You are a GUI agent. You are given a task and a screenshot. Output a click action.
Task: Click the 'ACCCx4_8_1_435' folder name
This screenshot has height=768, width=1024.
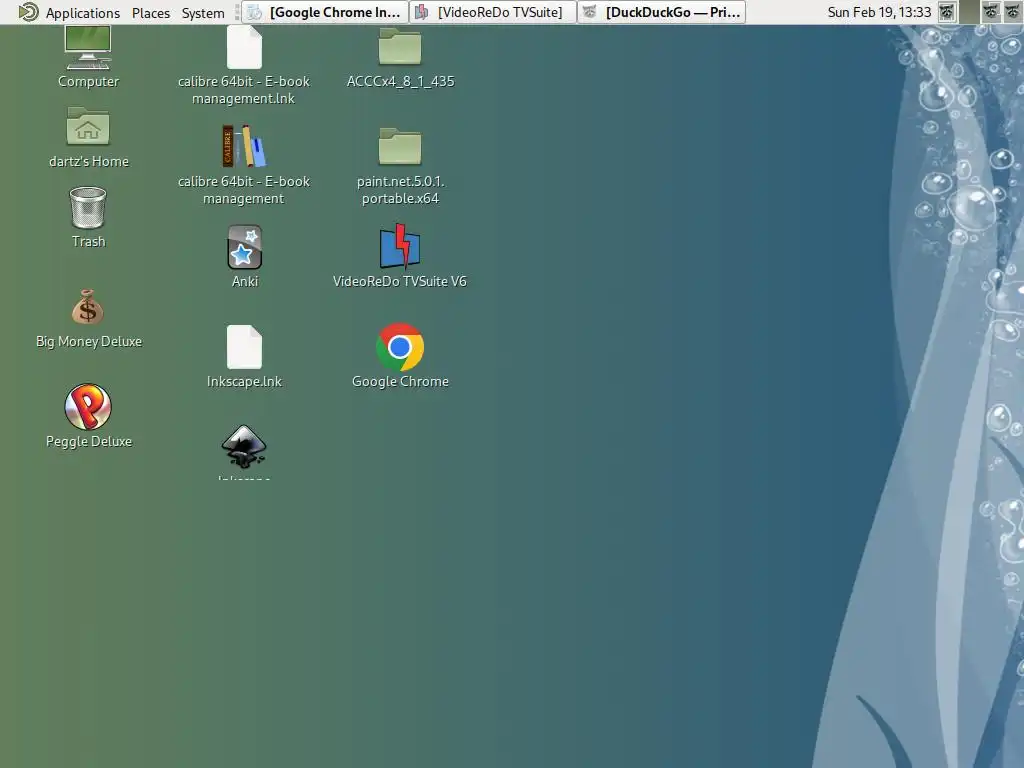click(400, 82)
